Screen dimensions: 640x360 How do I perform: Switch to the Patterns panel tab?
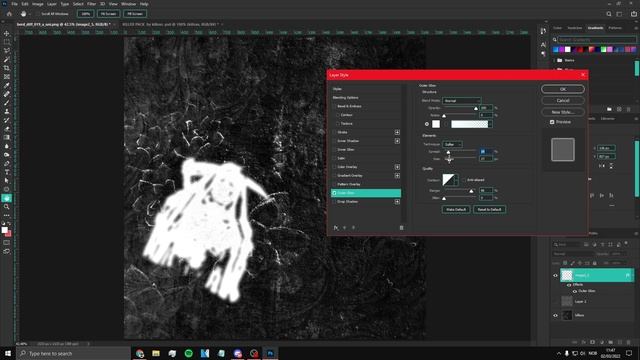pyautogui.click(x=615, y=28)
